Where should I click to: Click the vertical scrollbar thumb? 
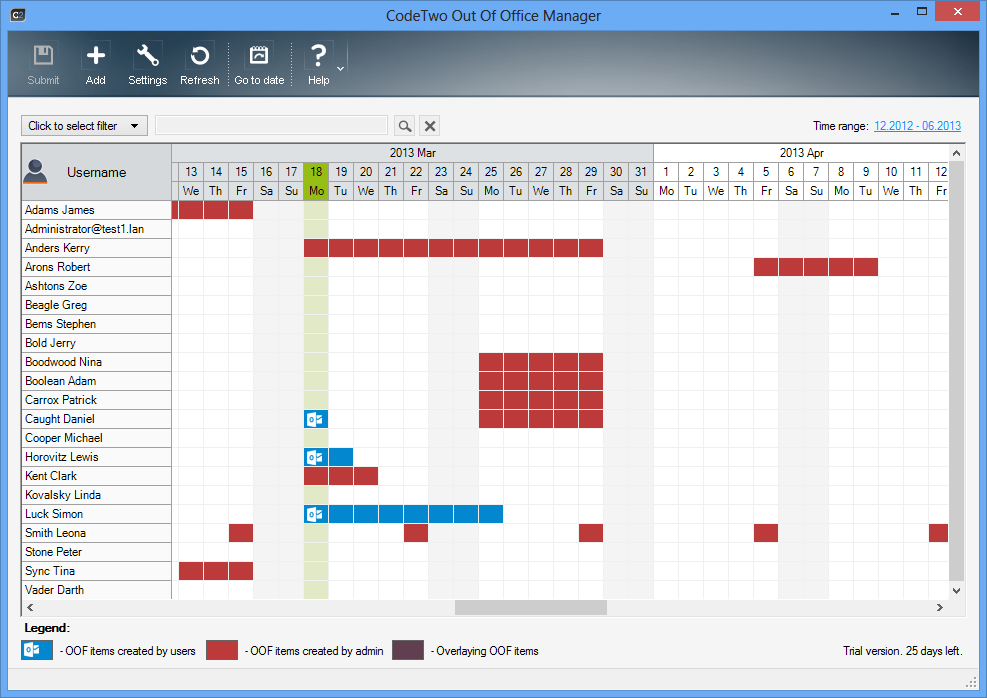tap(956, 371)
